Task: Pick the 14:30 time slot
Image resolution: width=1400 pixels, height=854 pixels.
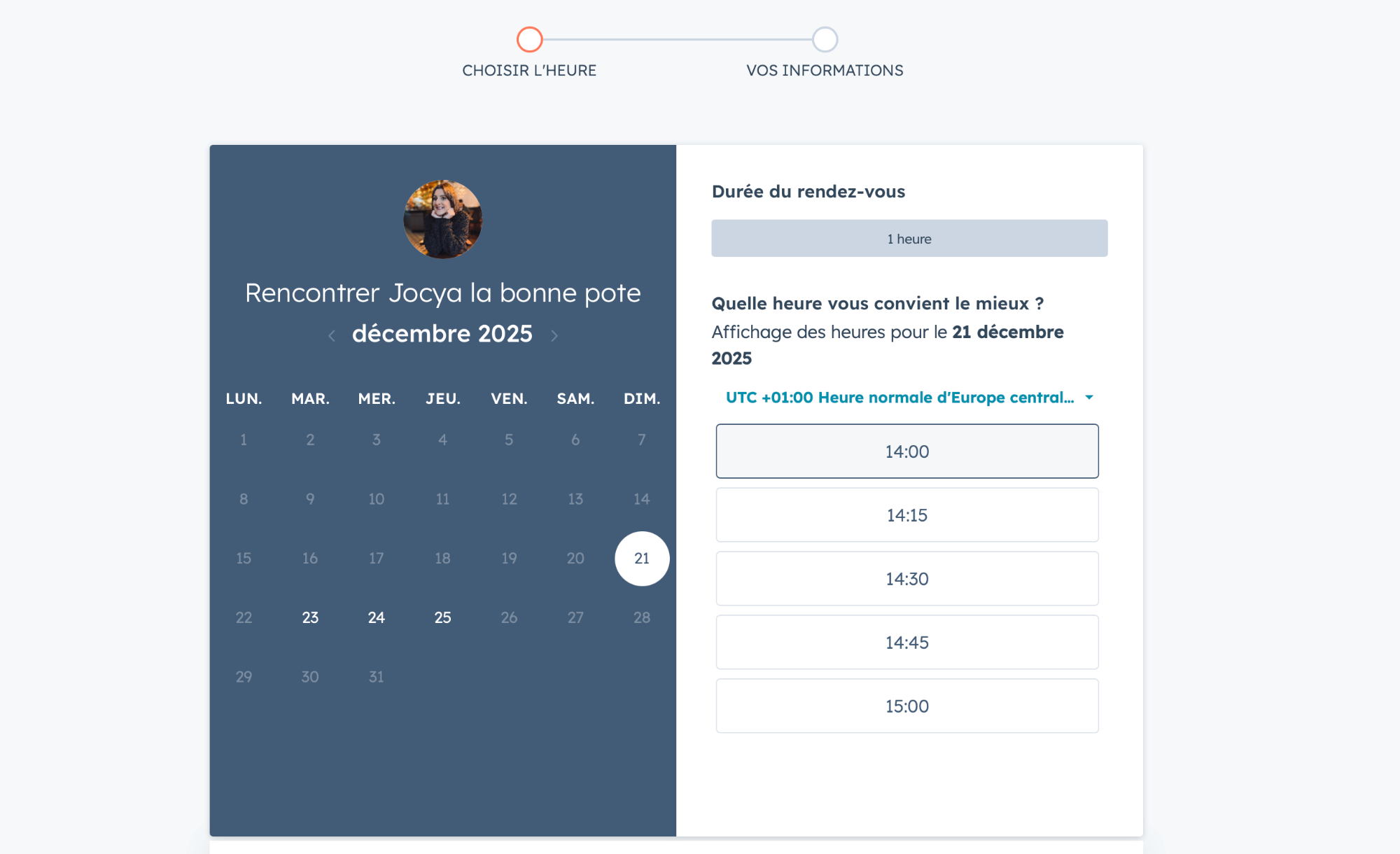Action: point(907,579)
